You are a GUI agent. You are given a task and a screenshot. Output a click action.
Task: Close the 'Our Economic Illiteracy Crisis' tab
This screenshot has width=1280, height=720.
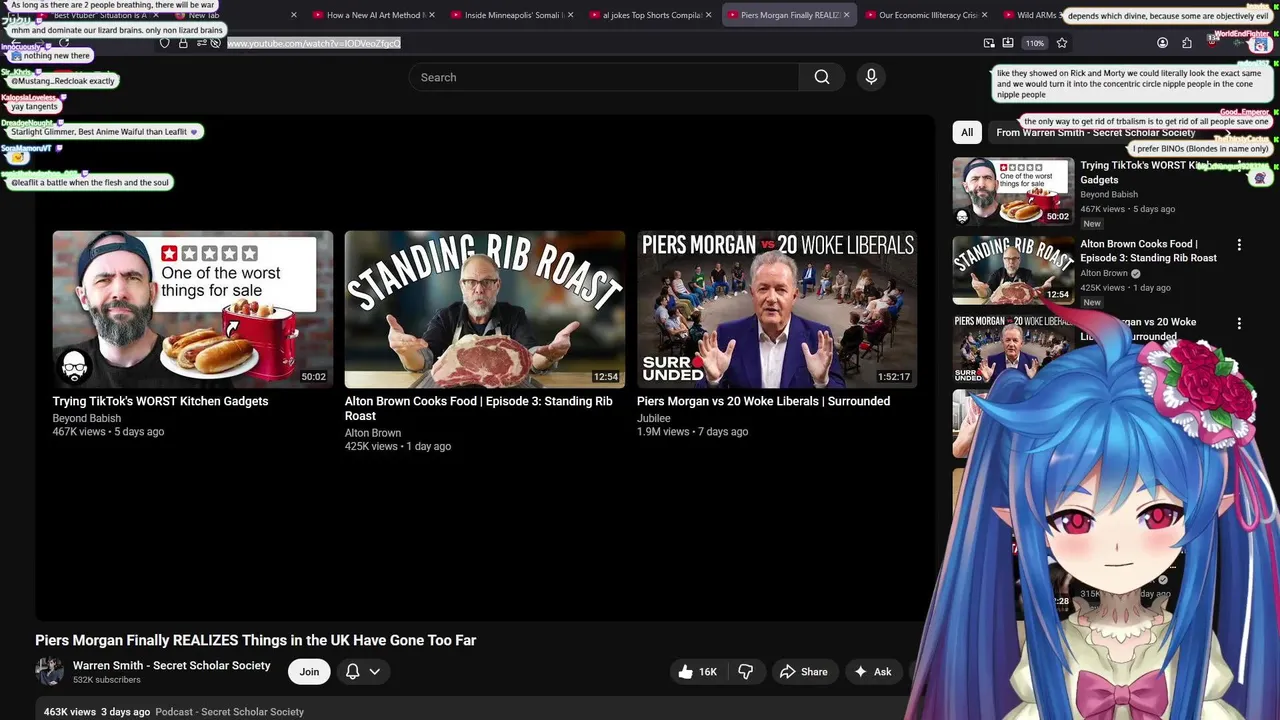point(985,15)
